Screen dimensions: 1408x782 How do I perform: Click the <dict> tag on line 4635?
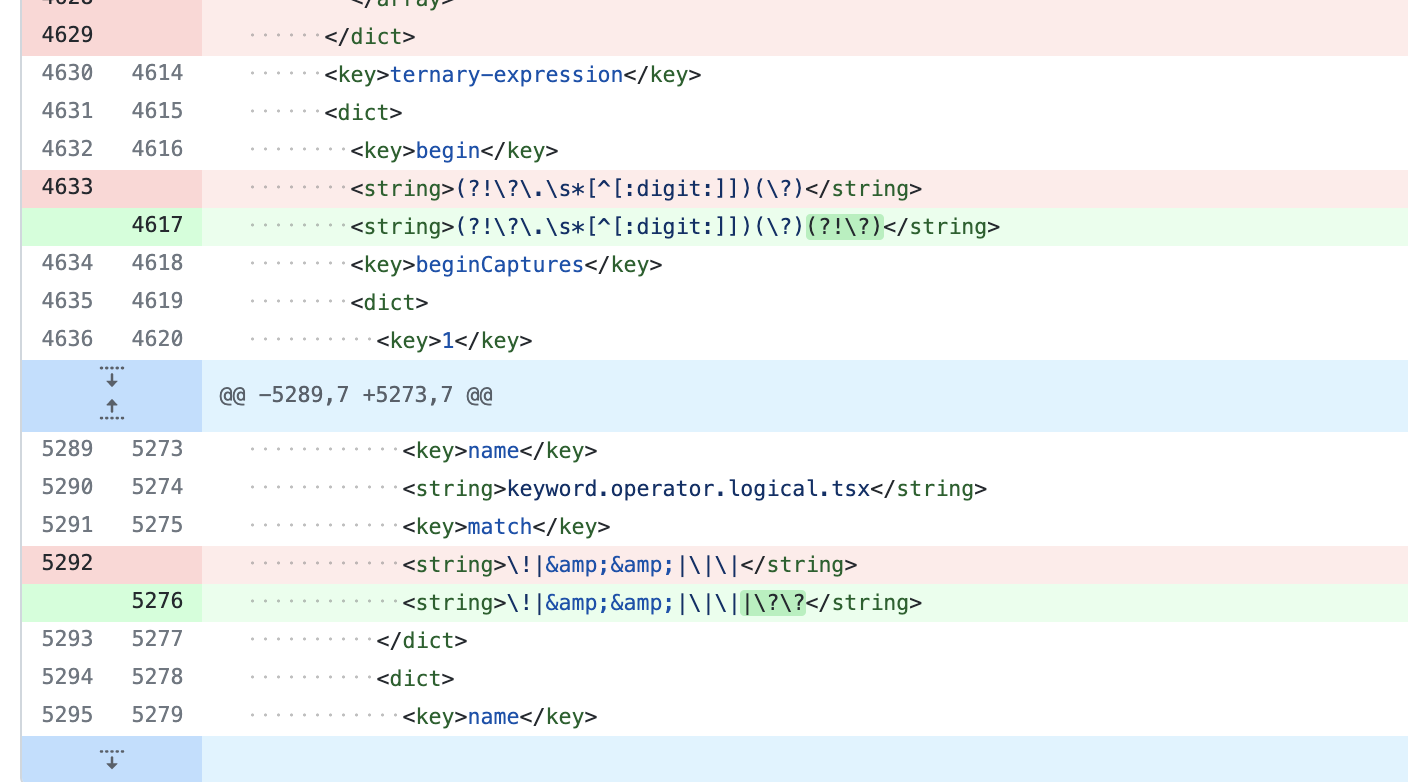coord(389,302)
